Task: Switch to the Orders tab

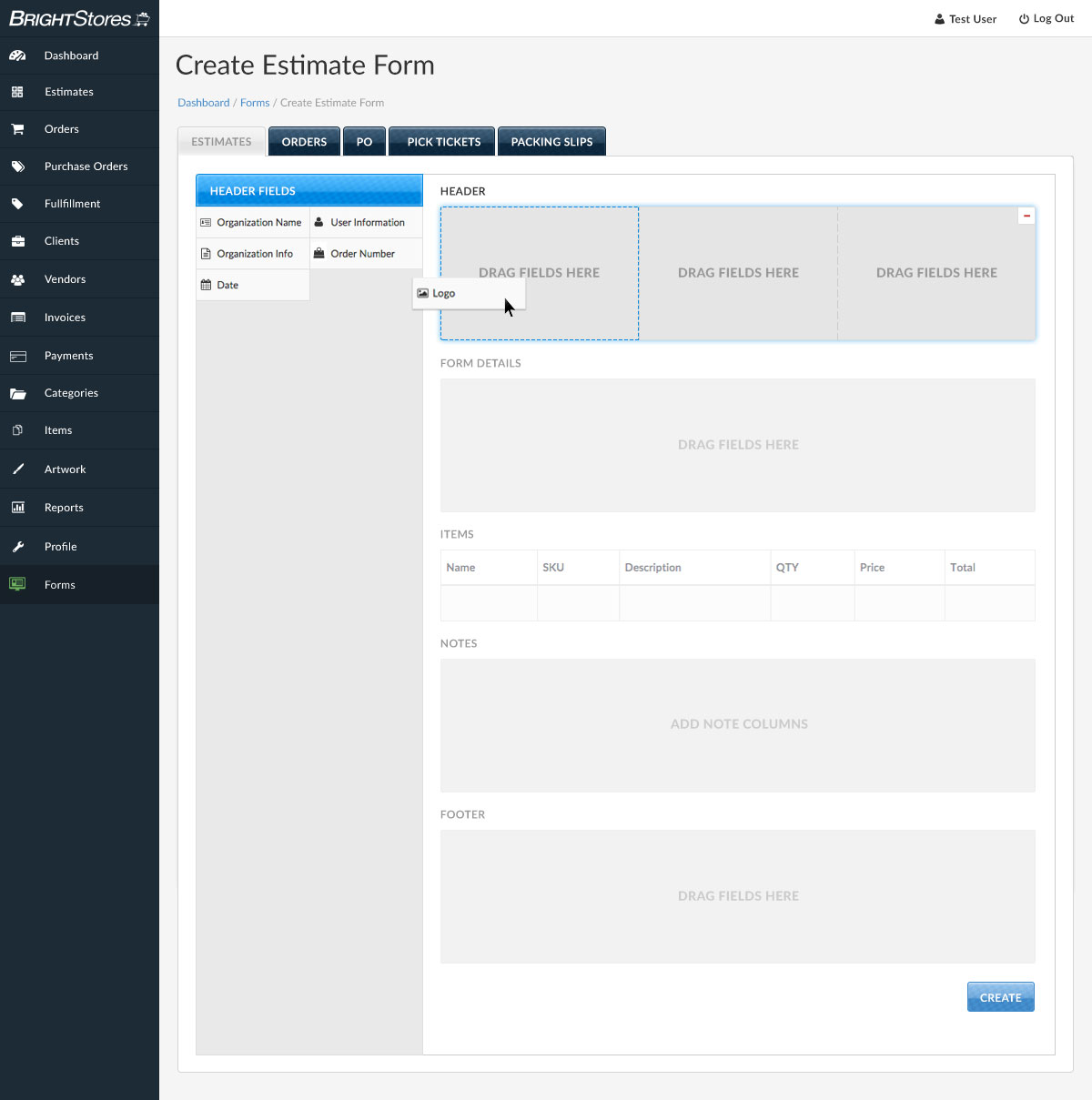Action: click(304, 142)
